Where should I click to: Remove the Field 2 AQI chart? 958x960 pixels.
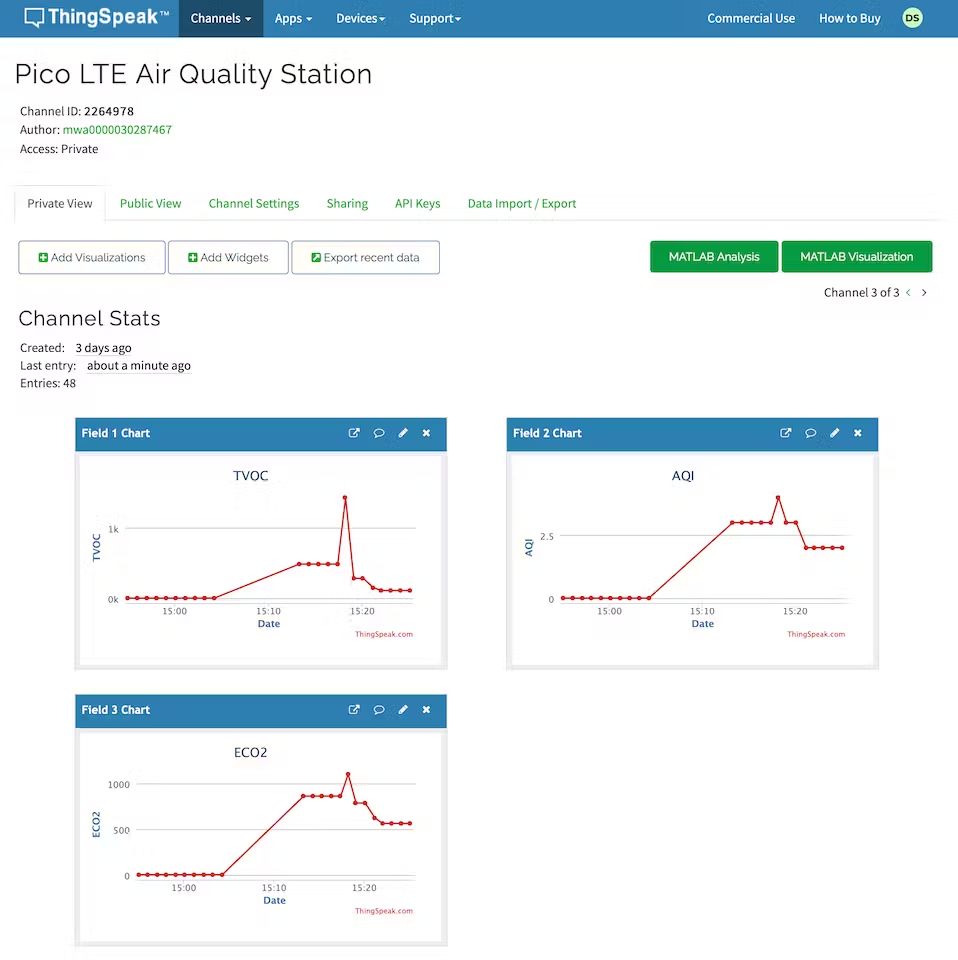click(858, 433)
